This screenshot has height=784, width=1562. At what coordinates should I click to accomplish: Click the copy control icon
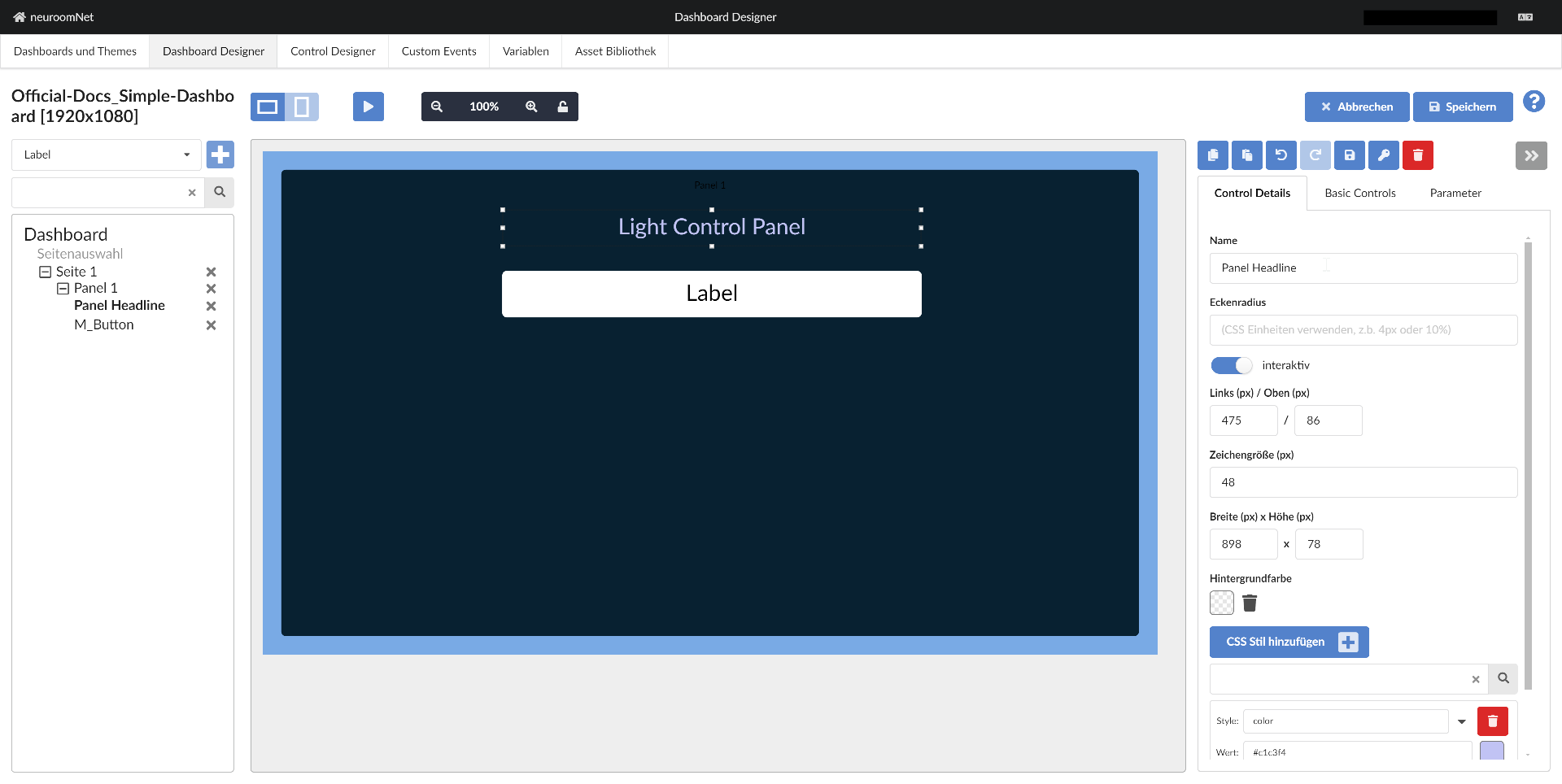coord(1212,155)
